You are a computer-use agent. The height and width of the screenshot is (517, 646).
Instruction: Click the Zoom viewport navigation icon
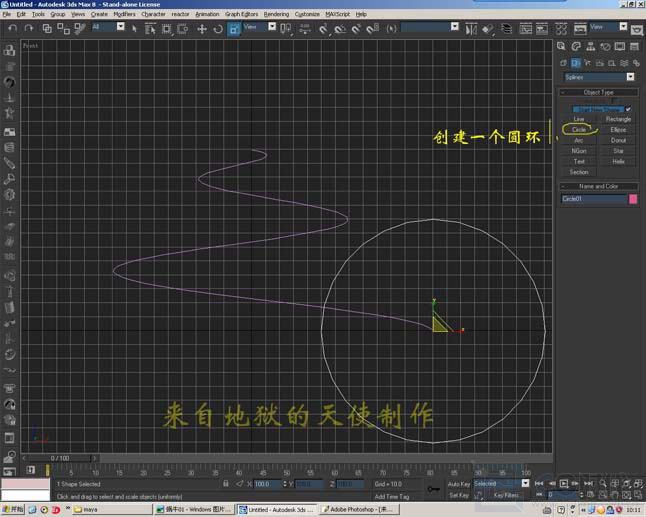click(602, 483)
